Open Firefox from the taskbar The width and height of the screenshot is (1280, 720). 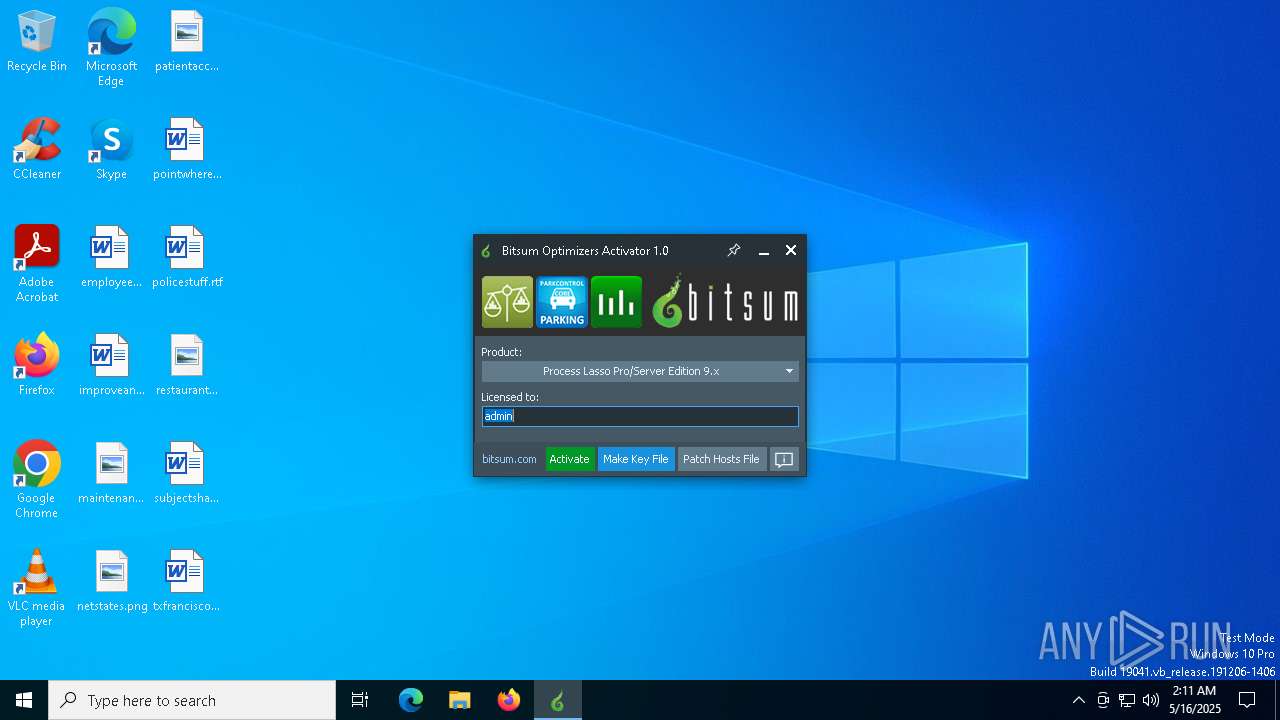509,700
